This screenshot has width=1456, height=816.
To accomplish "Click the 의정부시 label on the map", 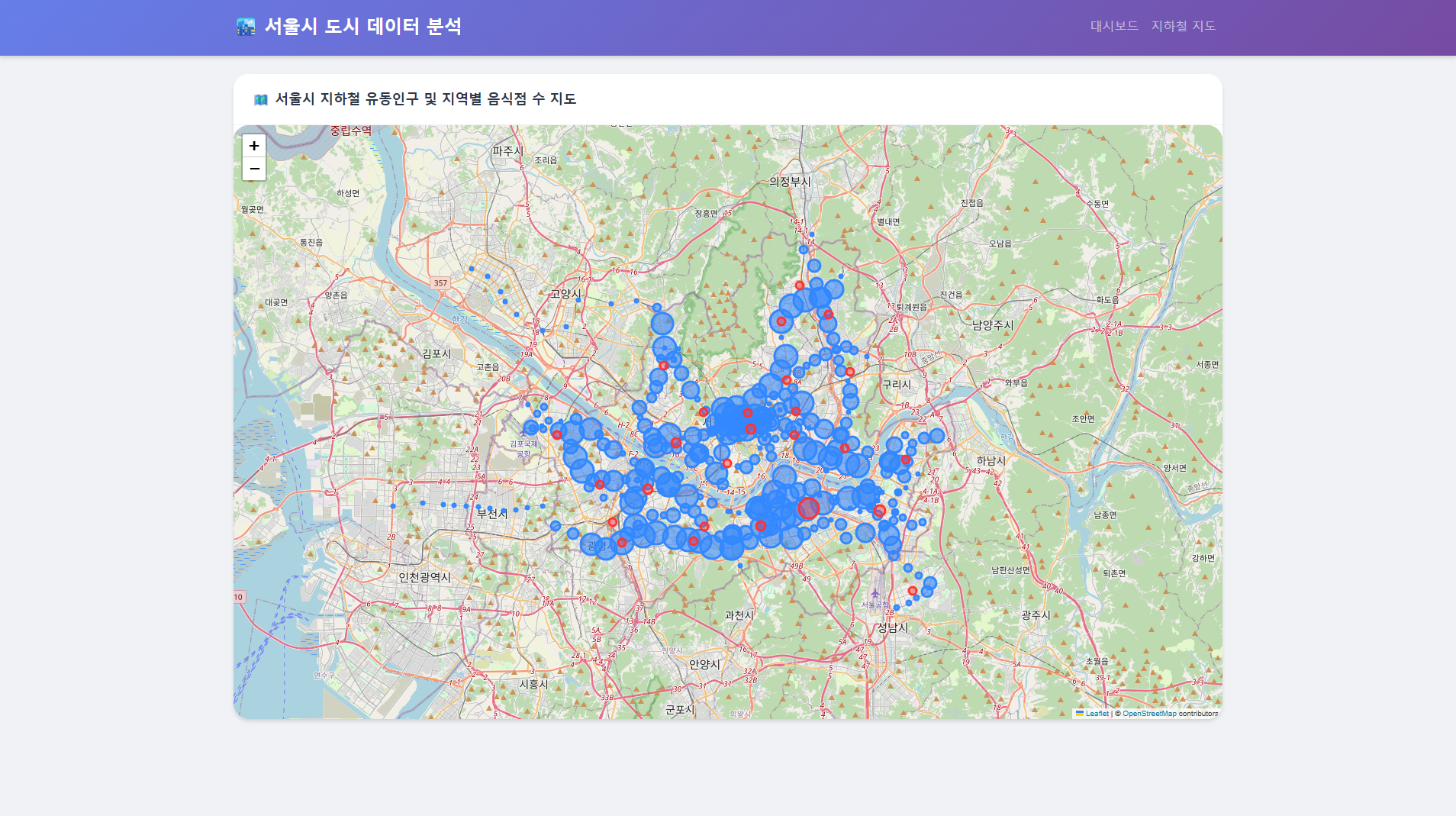I will coord(790,182).
